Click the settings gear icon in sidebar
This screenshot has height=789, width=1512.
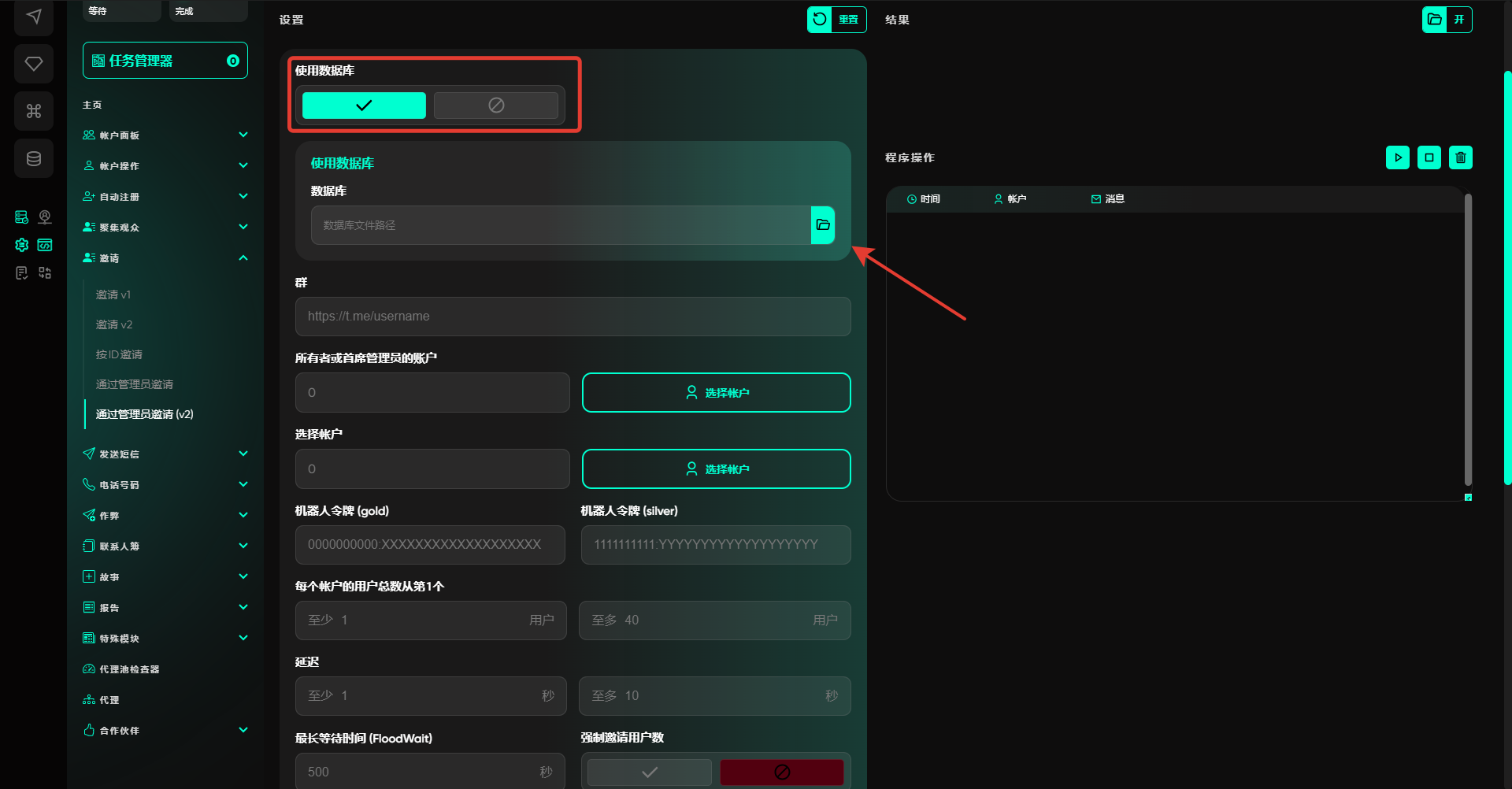pos(22,245)
